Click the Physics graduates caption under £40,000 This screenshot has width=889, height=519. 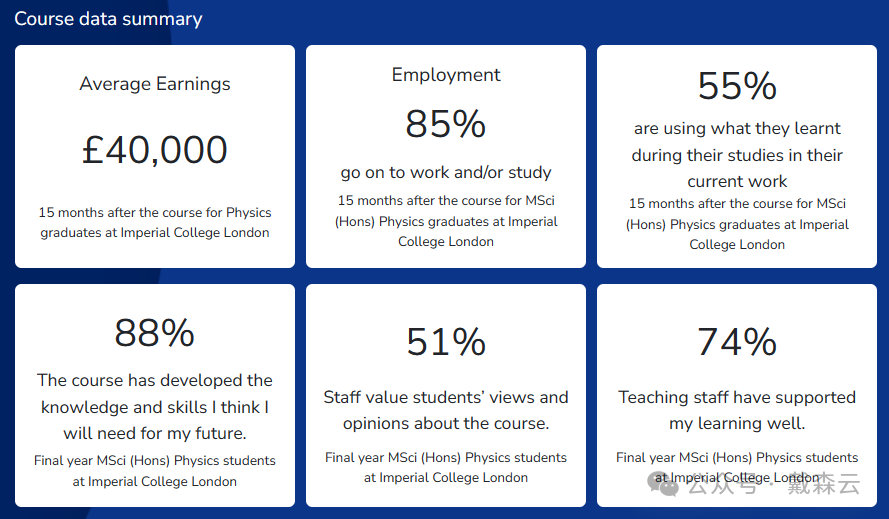pyautogui.click(x=155, y=222)
